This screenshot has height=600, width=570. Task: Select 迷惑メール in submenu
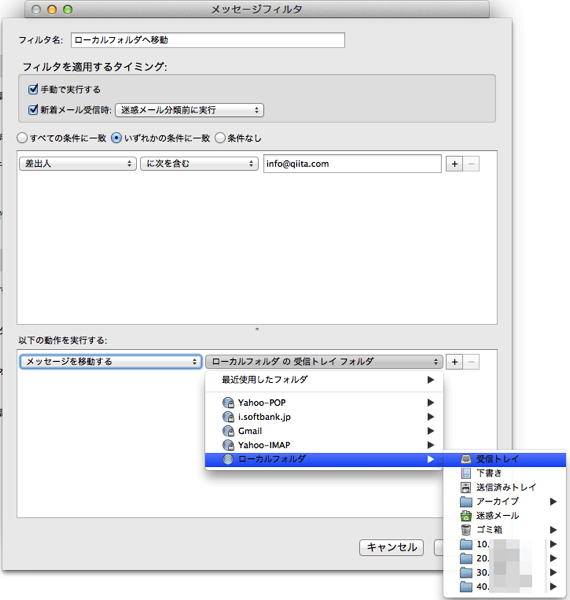pyautogui.click(x=505, y=515)
